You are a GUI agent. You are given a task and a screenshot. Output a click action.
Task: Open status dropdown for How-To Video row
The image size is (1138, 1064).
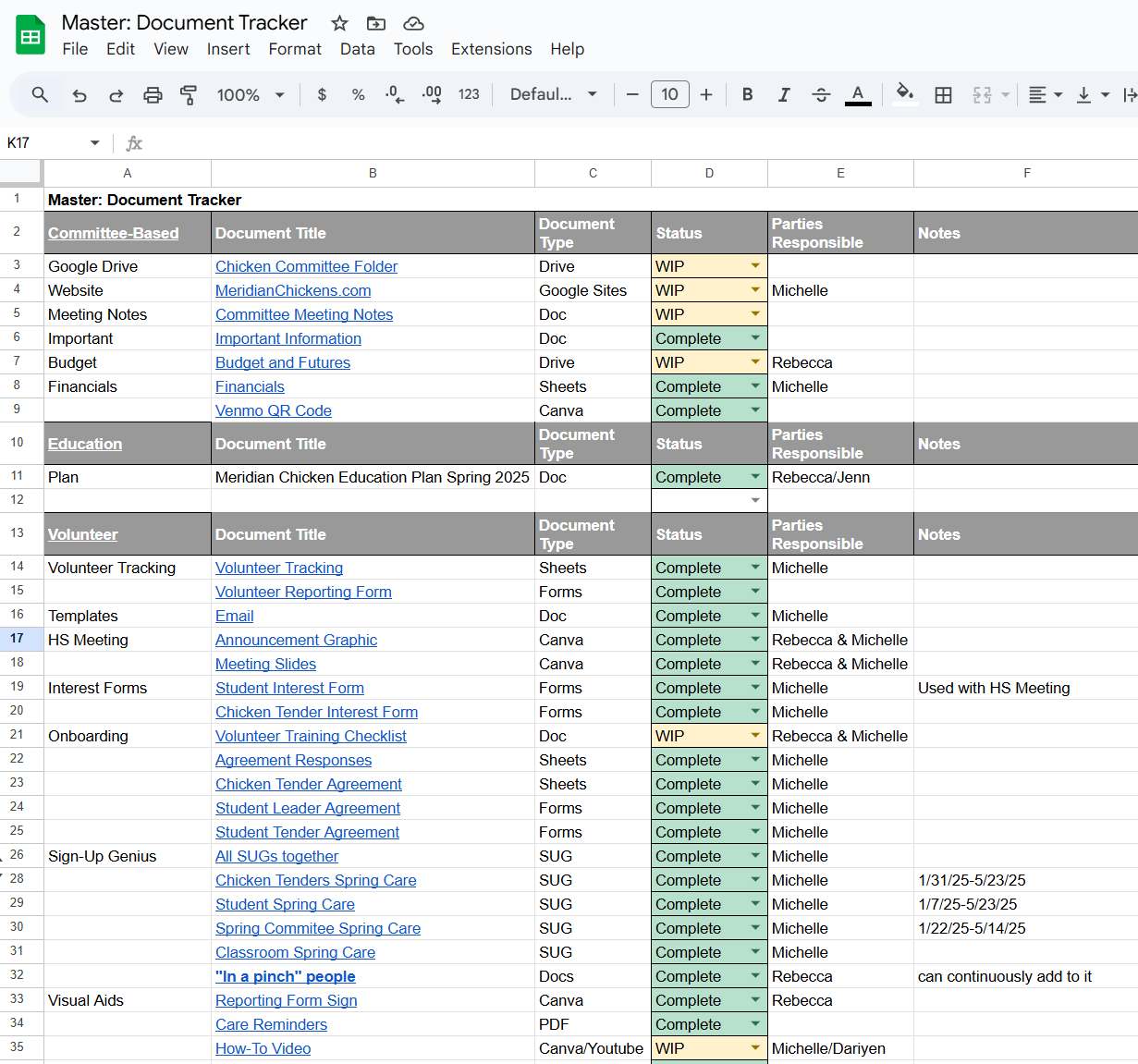755,1048
